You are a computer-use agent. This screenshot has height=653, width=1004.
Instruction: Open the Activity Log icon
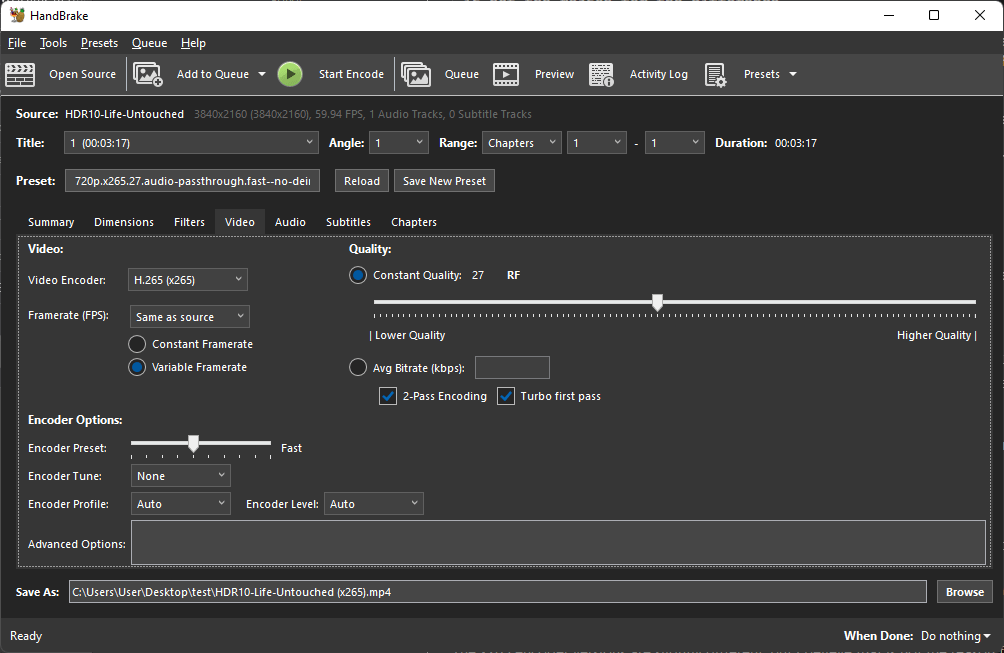600,74
